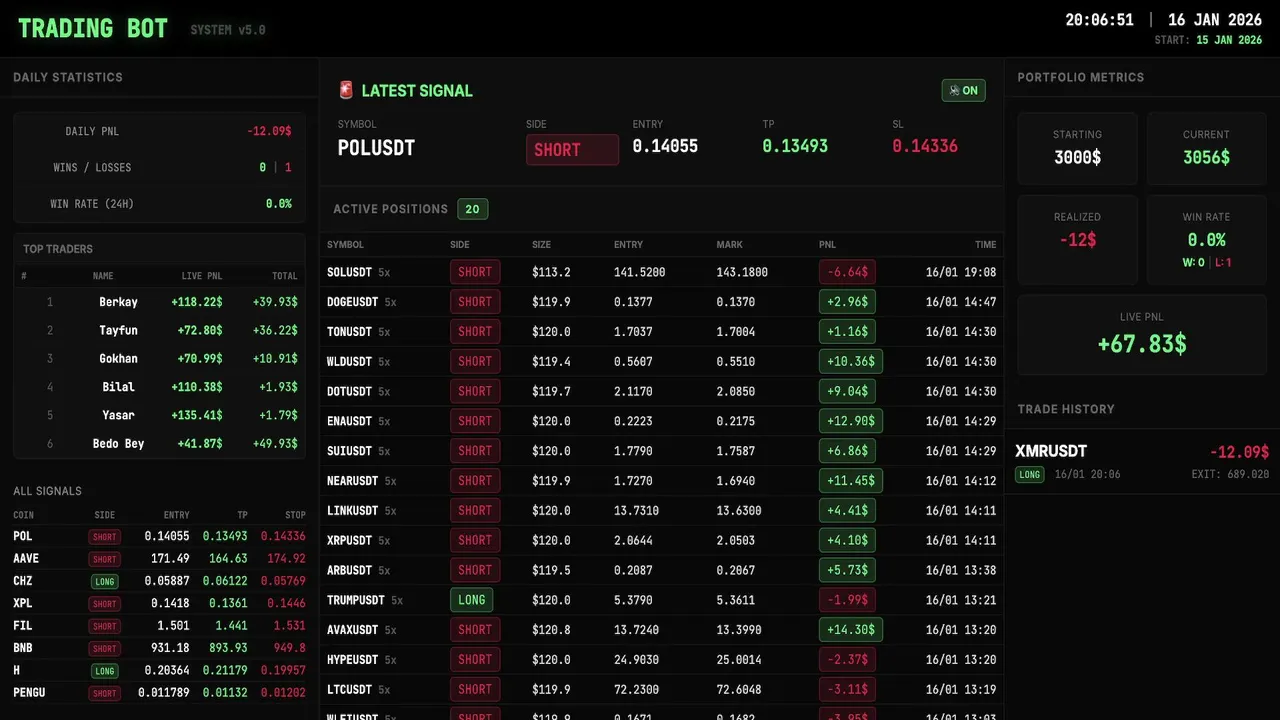The width and height of the screenshot is (1280, 720).
Task: Click the LONG badge in trade history
Action: [x=1030, y=474]
